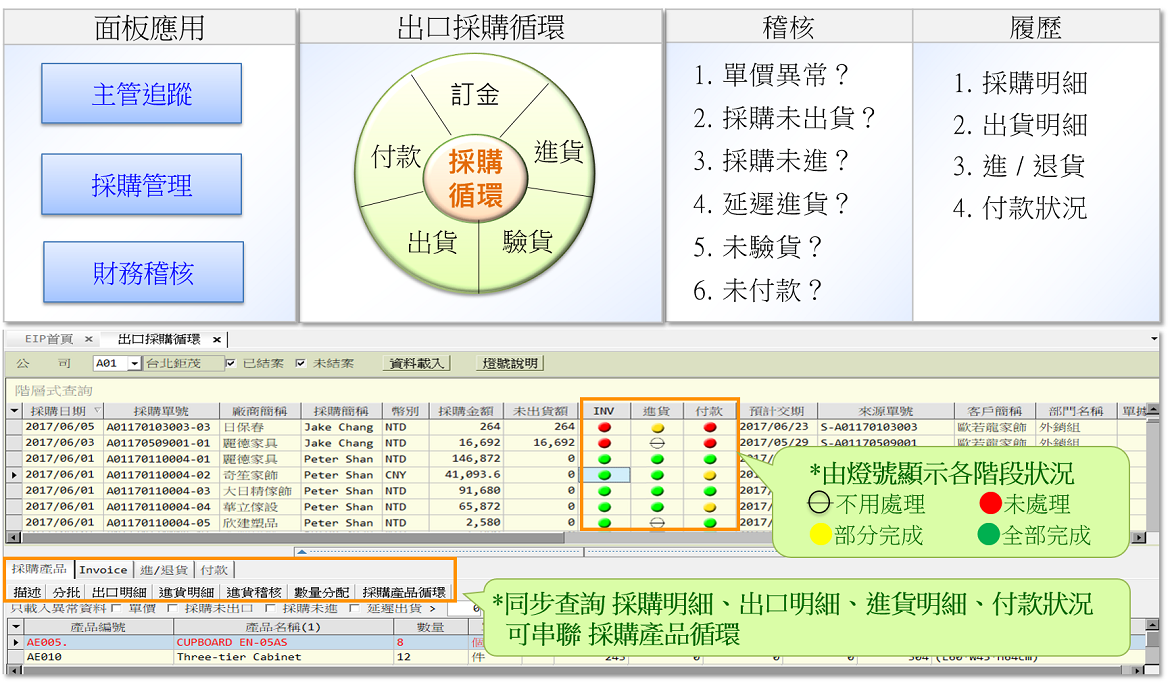Screen dimensions: 1170x683
Task: Uncheck the 已結案 checkbox
Action: click(x=231, y=363)
